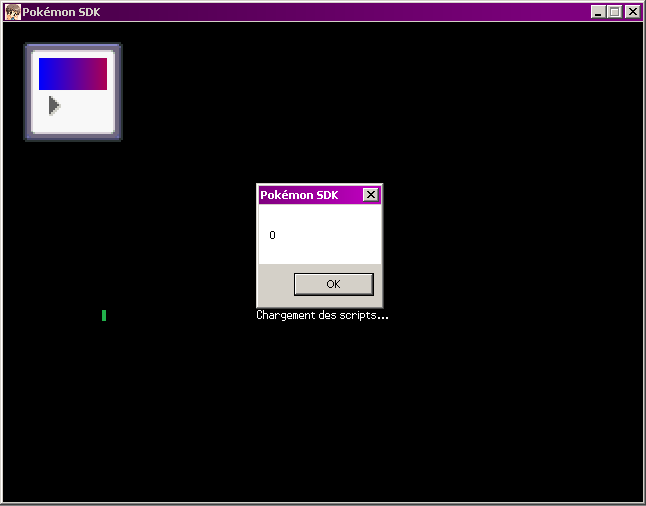Click the main window's "Pokémon SDK" title text

pyautogui.click(x=61, y=12)
